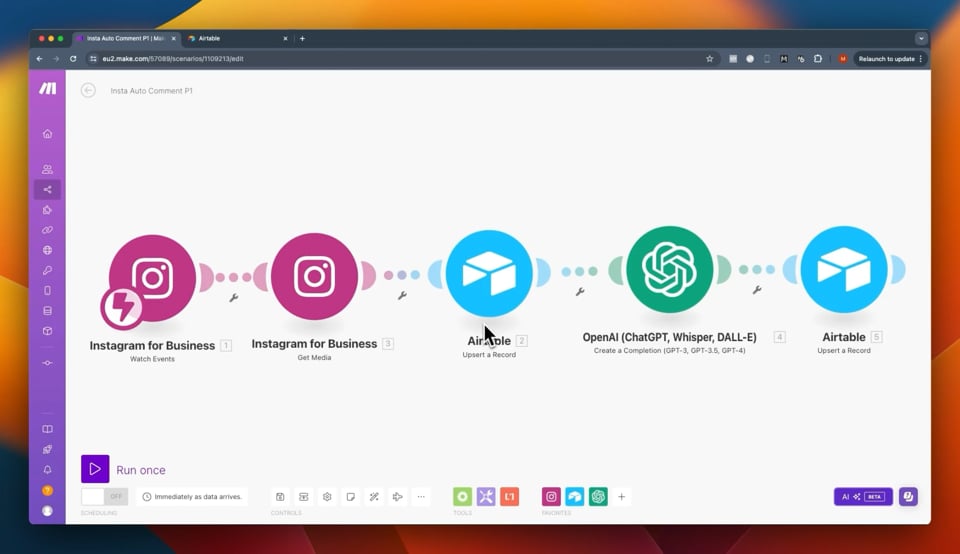Viewport: 960px width, 554px height.
Task: Open What's new rocket icon
Action: point(47,449)
